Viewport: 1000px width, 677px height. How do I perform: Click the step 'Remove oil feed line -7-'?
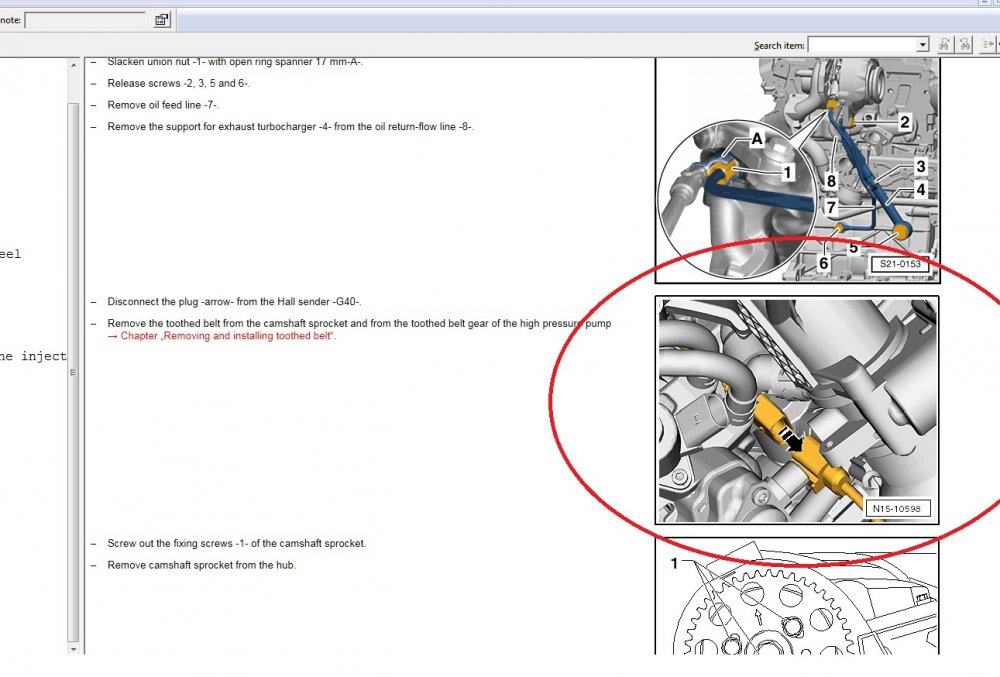(163, 105)
